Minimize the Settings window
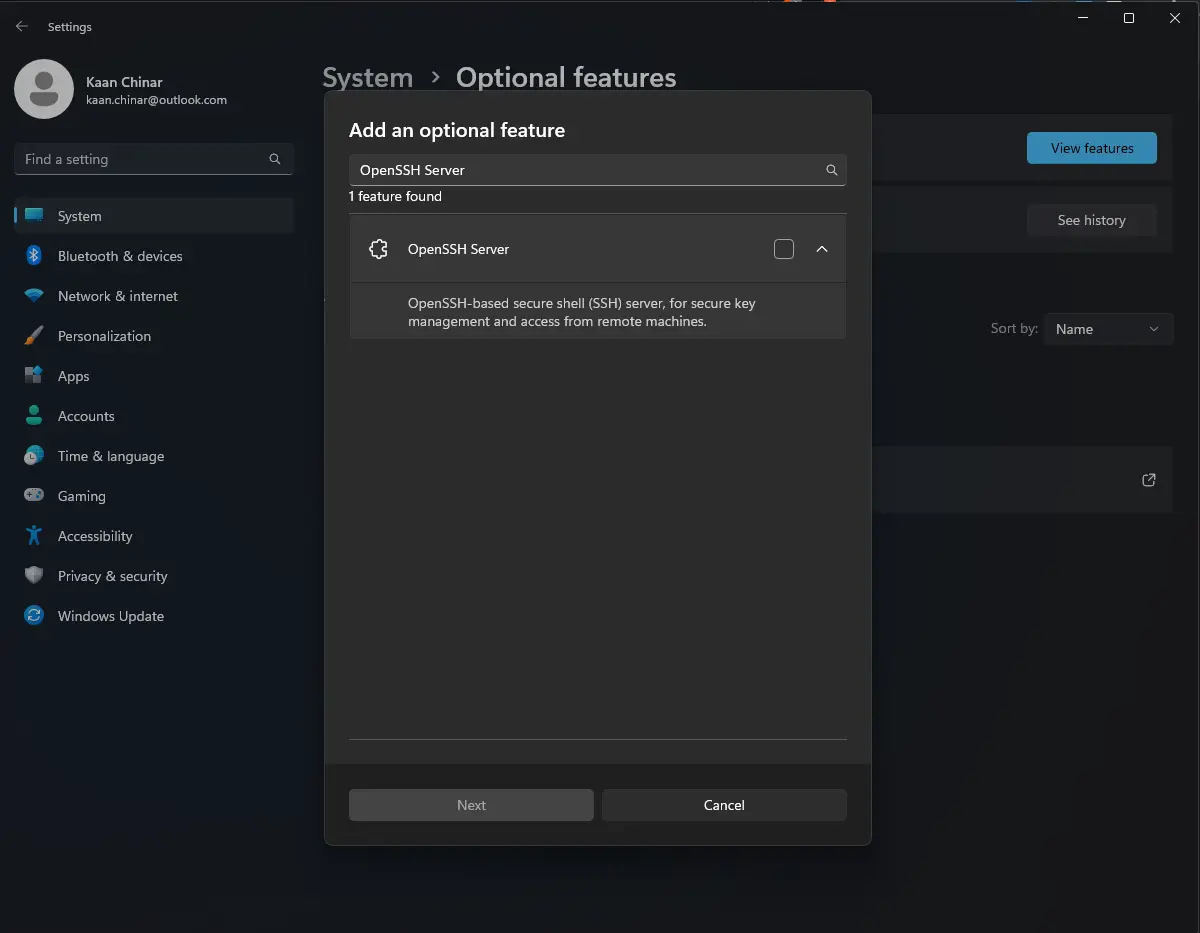Image resolution: width=1200 pixels, height=933 pixels. coord(1083,18)
